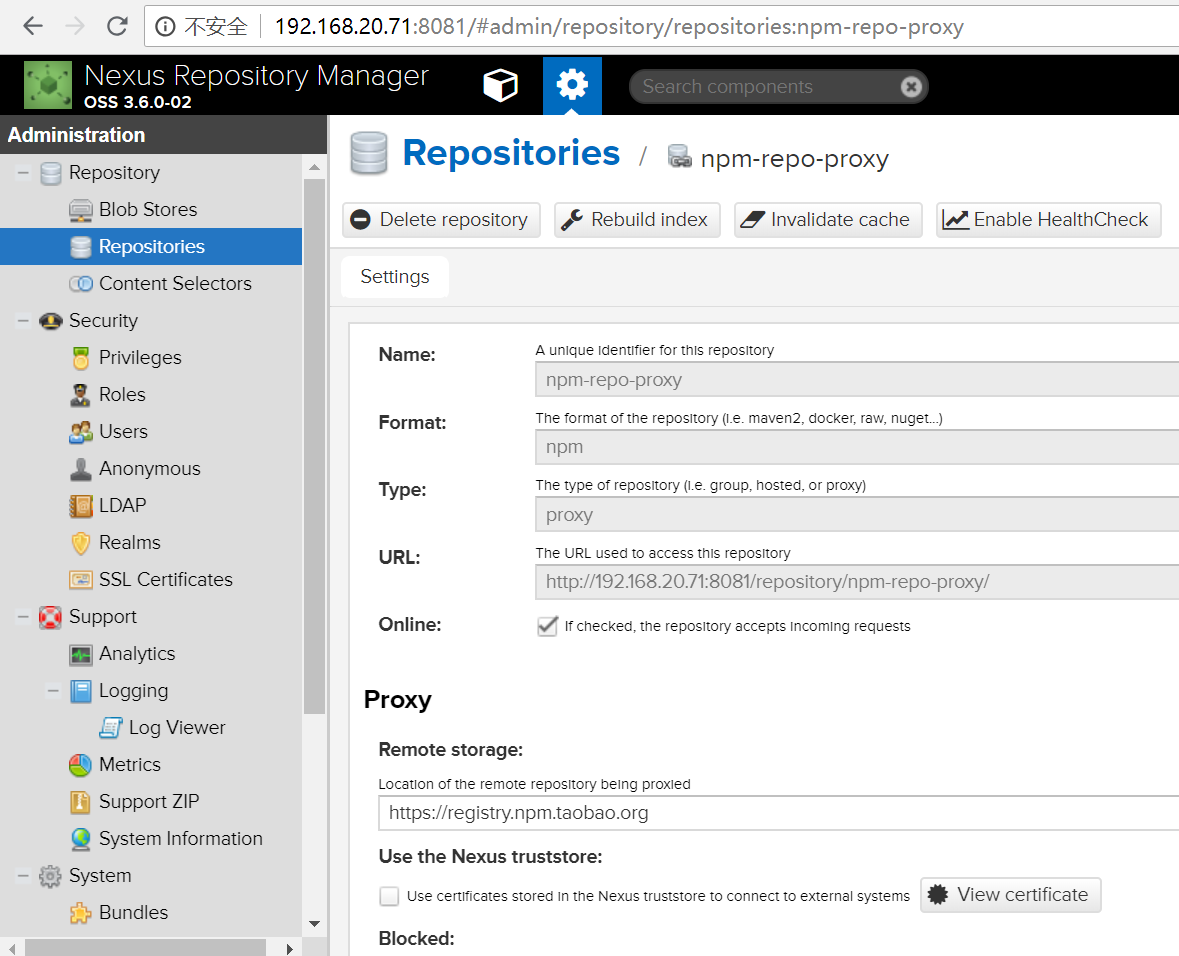
Task: Click the Roles icon
Action: tap(80, 395)
